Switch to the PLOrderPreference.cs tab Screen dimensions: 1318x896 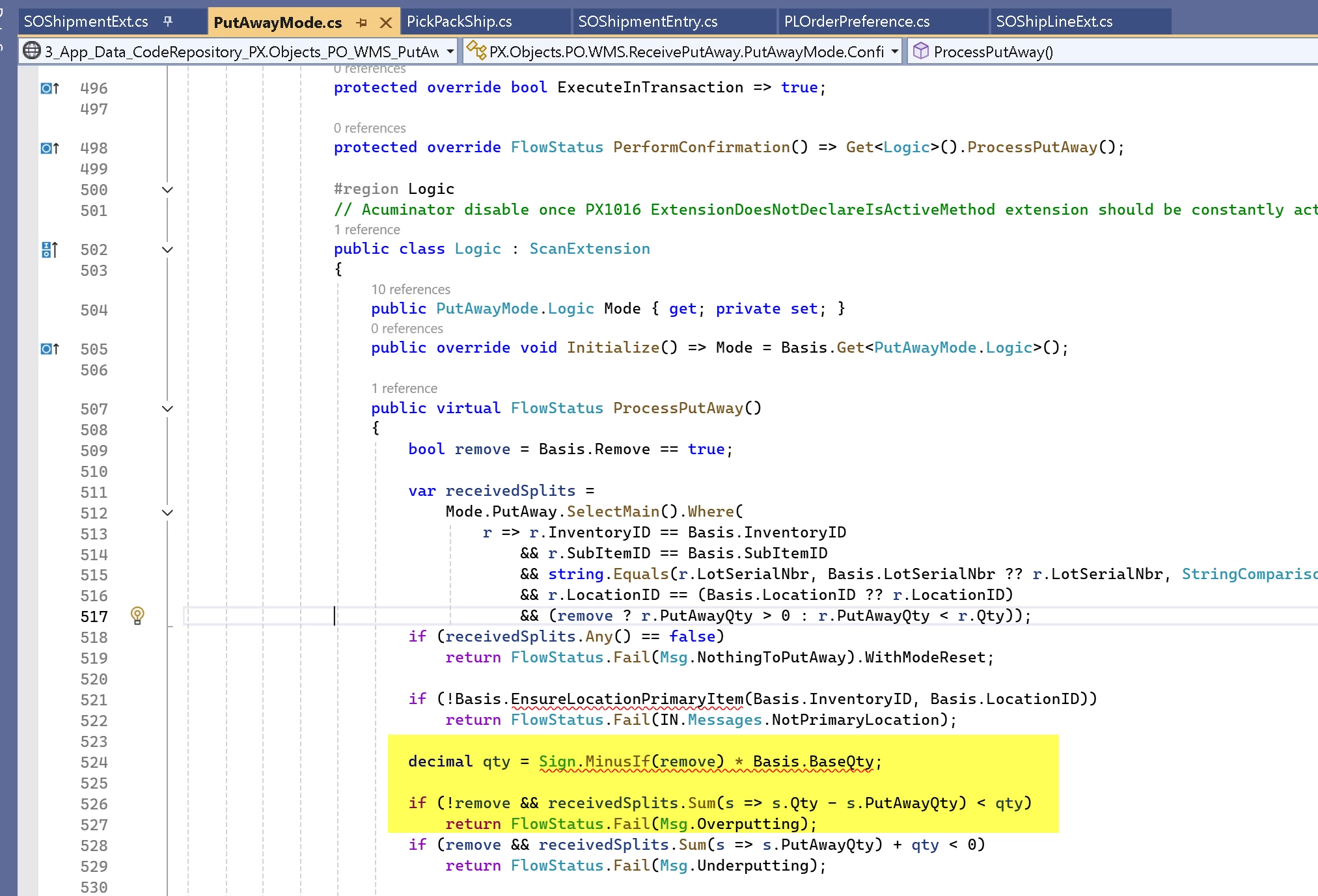pyautogui.click(x=857, y=21)
